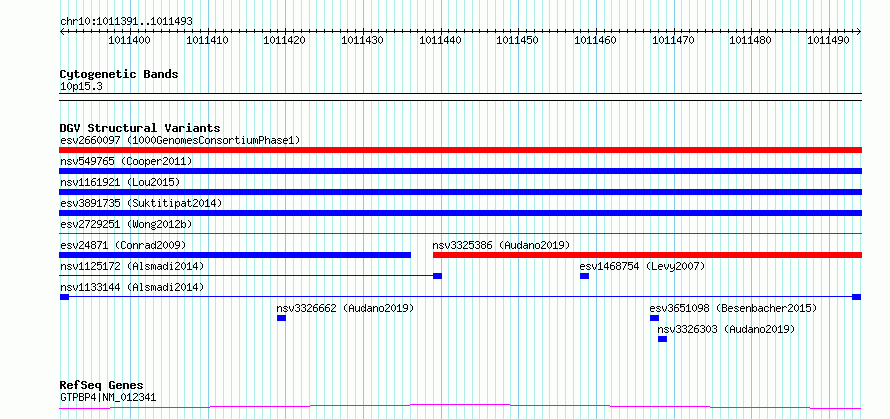The height and width of the screenshot is (419, 890).
Task: Click the blue block under nsv3326662 (Audano2019)
Action: 281,318
